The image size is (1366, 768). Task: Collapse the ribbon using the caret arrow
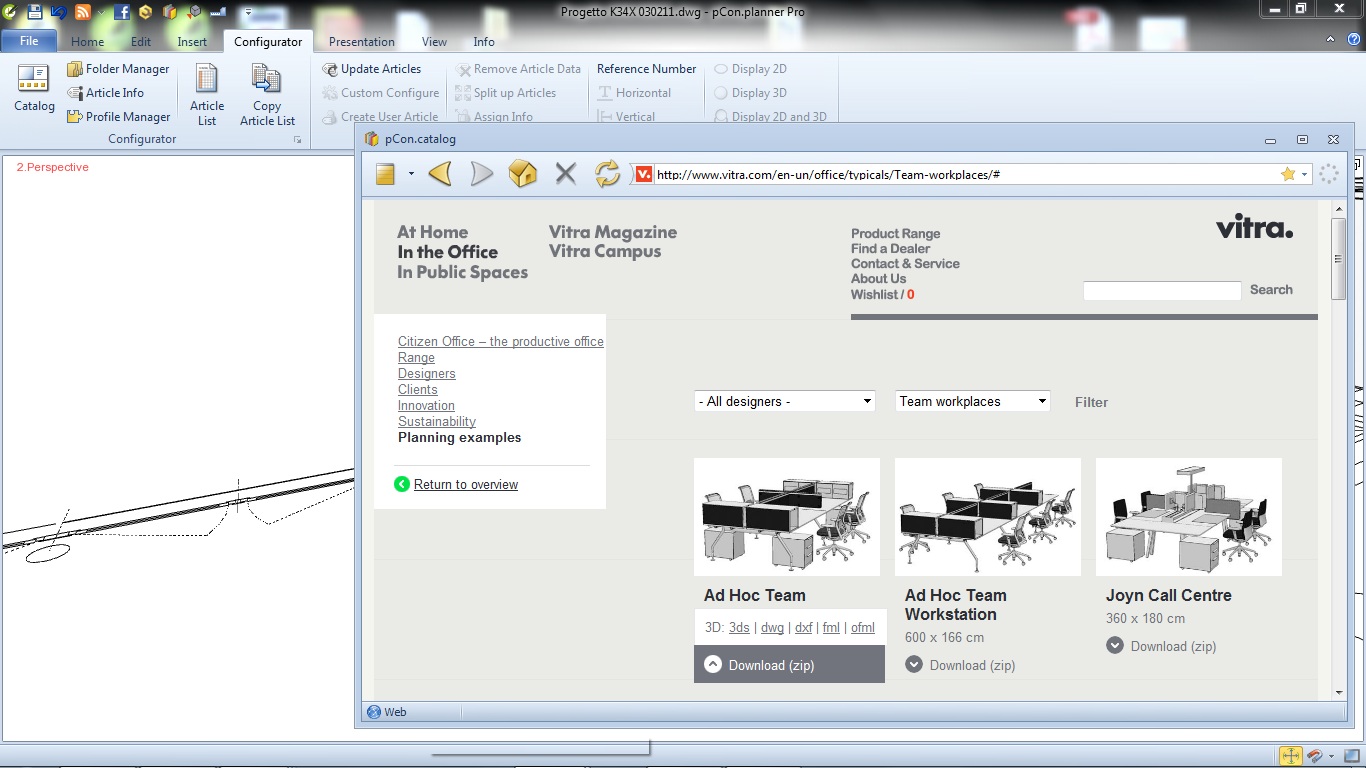point(1329,39)
